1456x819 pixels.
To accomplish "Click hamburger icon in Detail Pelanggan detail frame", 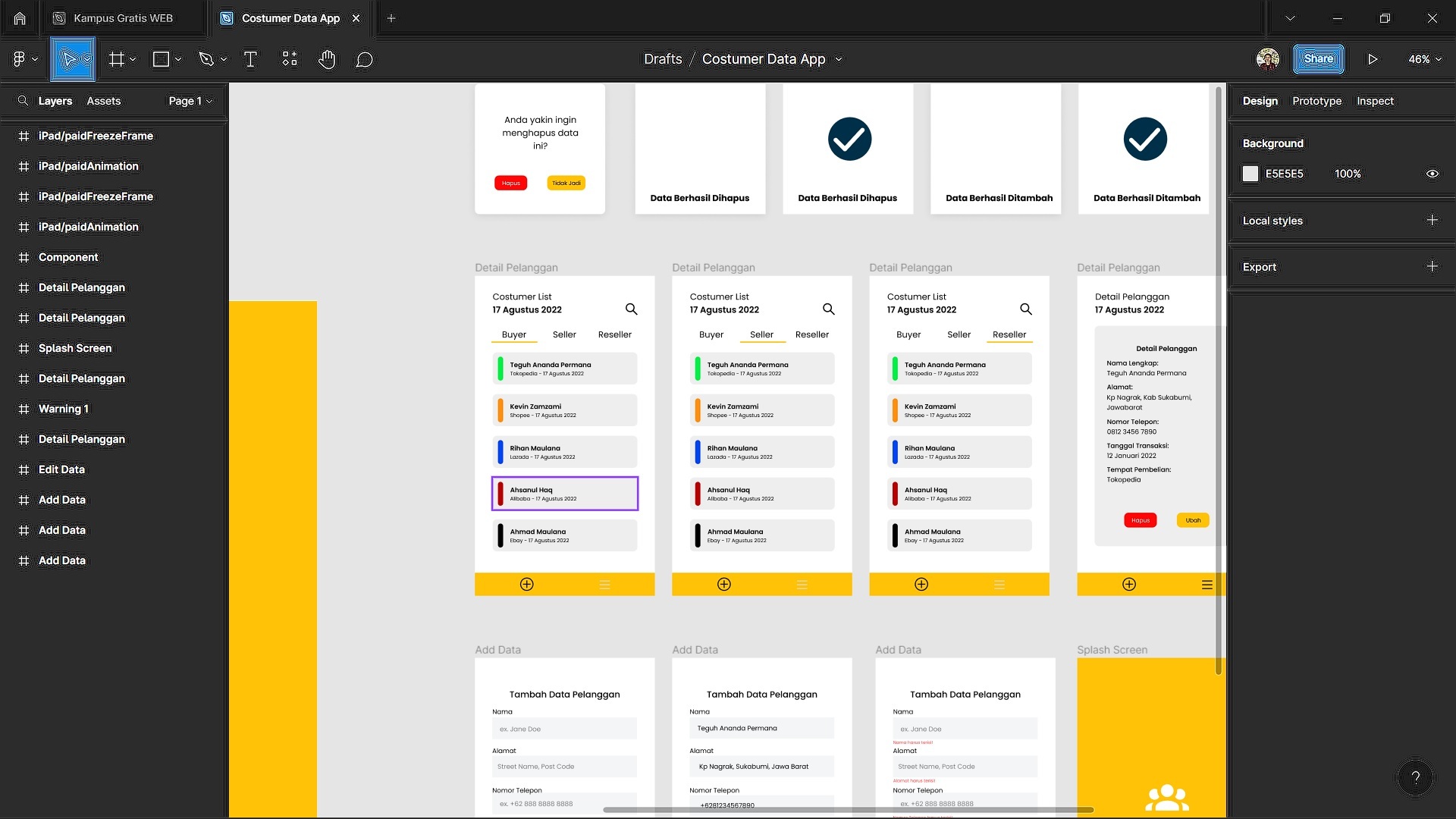I will coord(1207,585).
